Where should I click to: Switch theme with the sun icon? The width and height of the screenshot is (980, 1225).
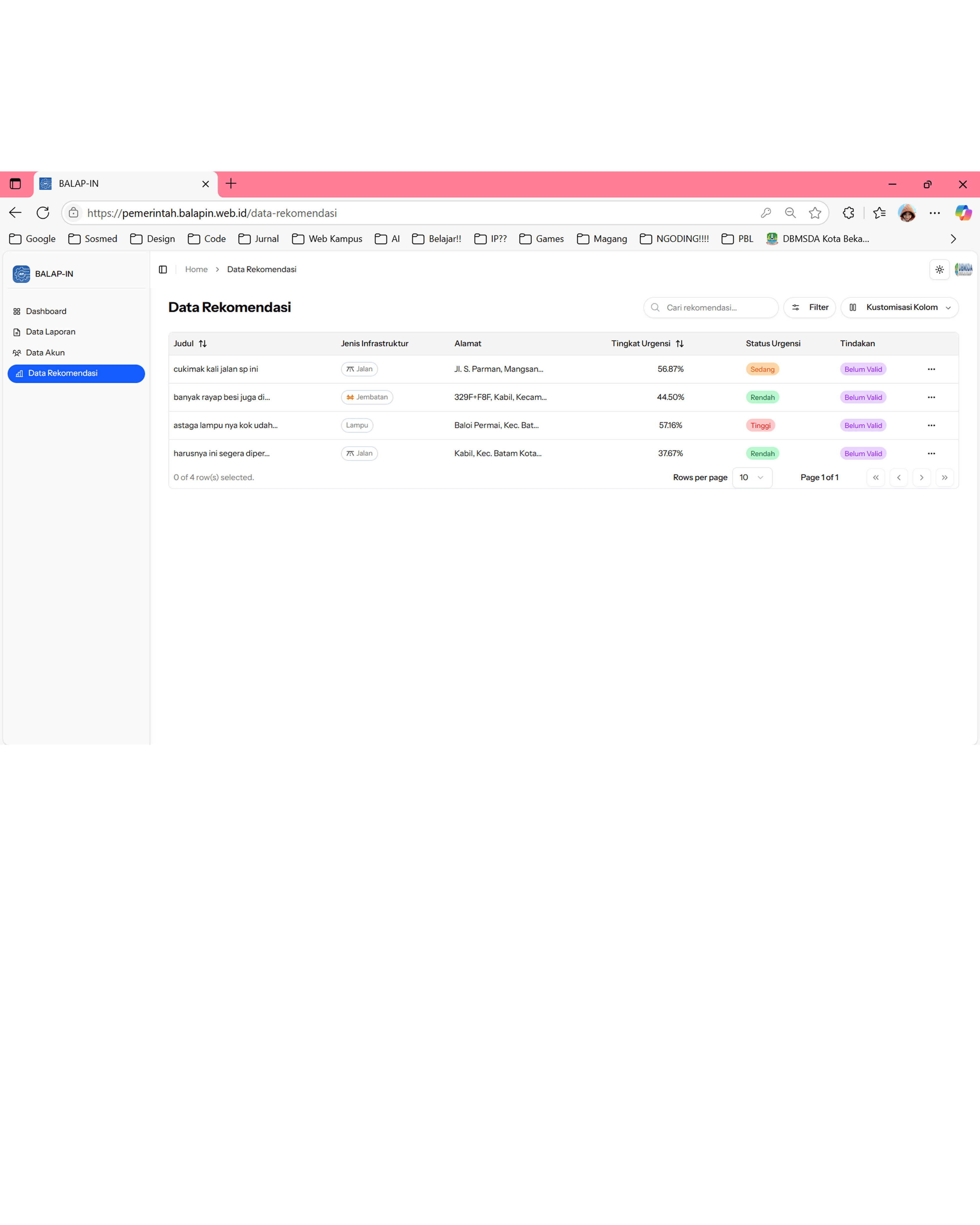coord(940,270)
